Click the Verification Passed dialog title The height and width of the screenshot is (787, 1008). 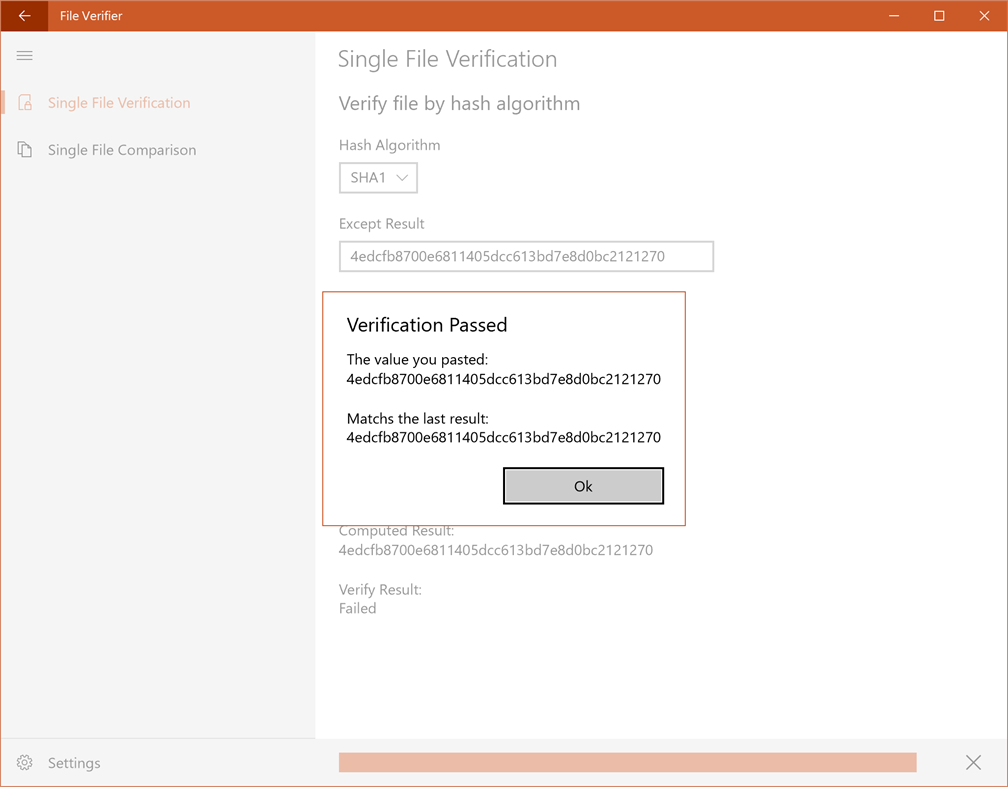[x=427, y=324]
